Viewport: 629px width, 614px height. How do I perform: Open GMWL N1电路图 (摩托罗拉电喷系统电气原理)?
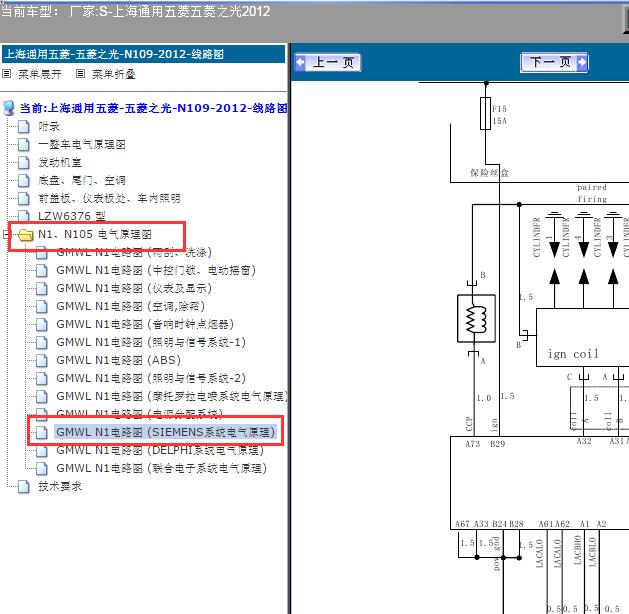(x=172, y=396)
